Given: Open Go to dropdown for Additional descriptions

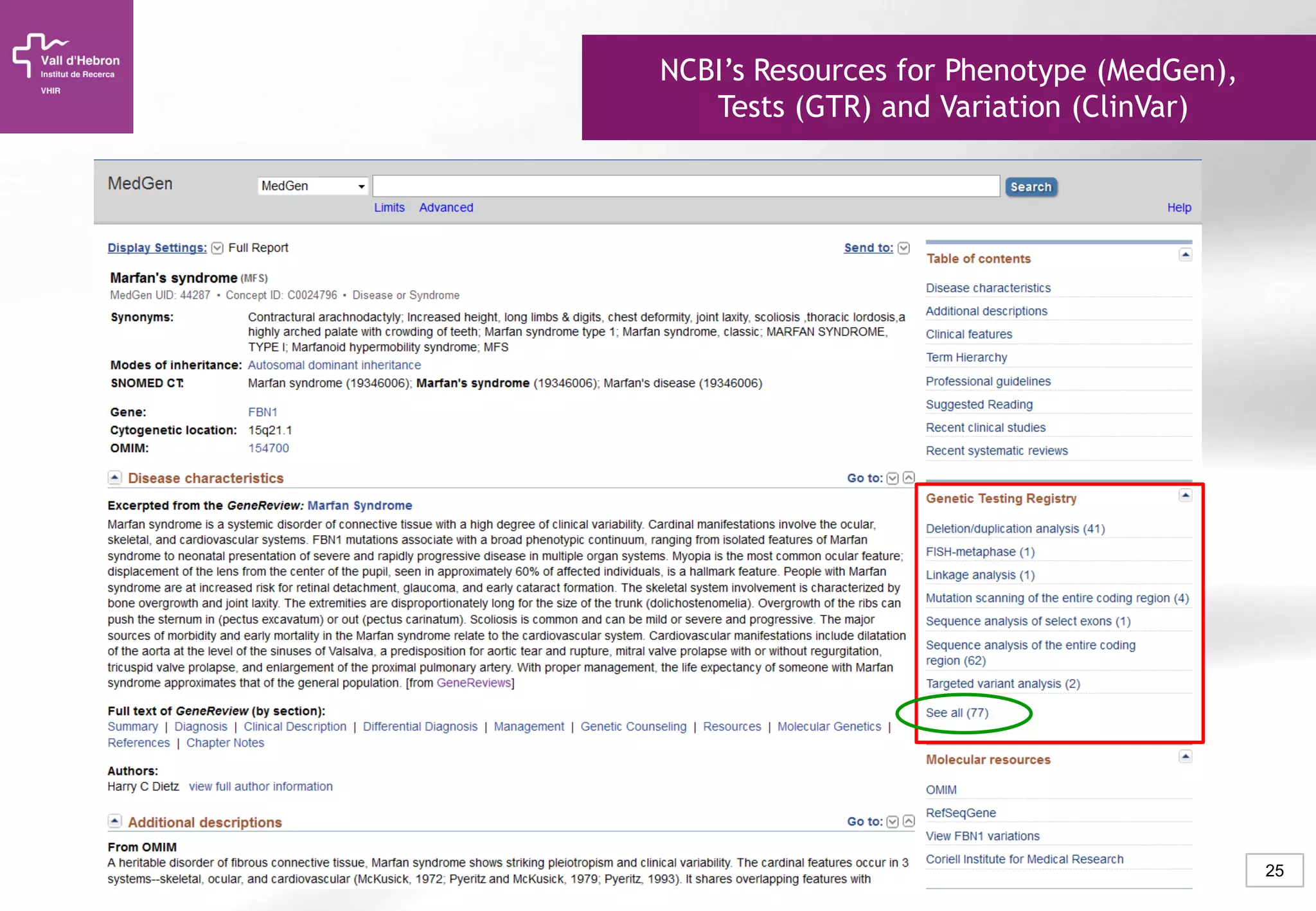Looking at the screenshot, I should click(893, 822).
